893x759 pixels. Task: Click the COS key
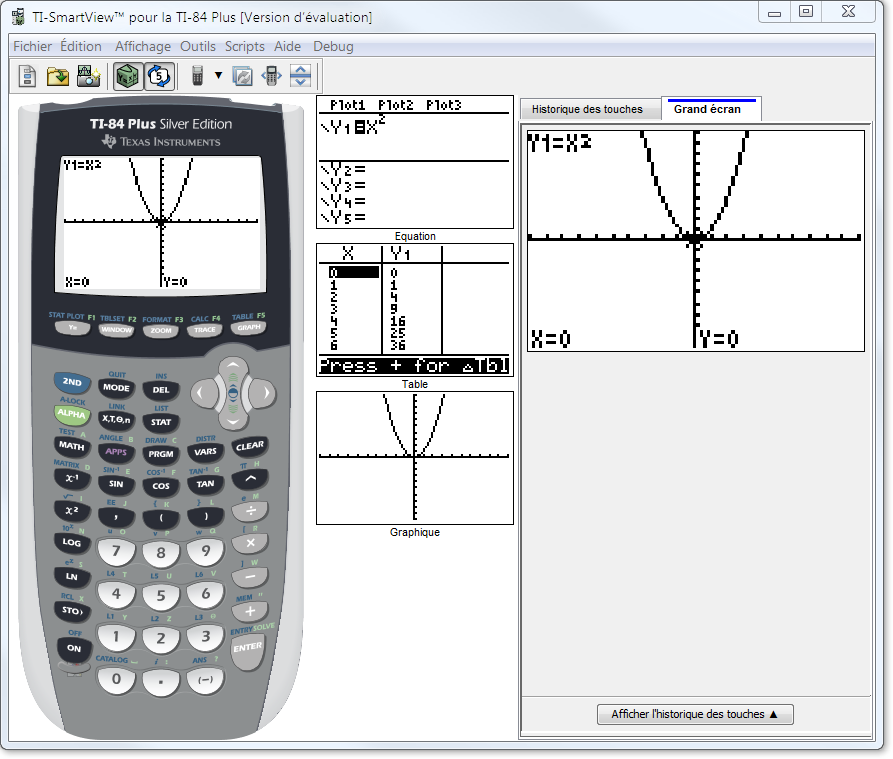[161, 486]
